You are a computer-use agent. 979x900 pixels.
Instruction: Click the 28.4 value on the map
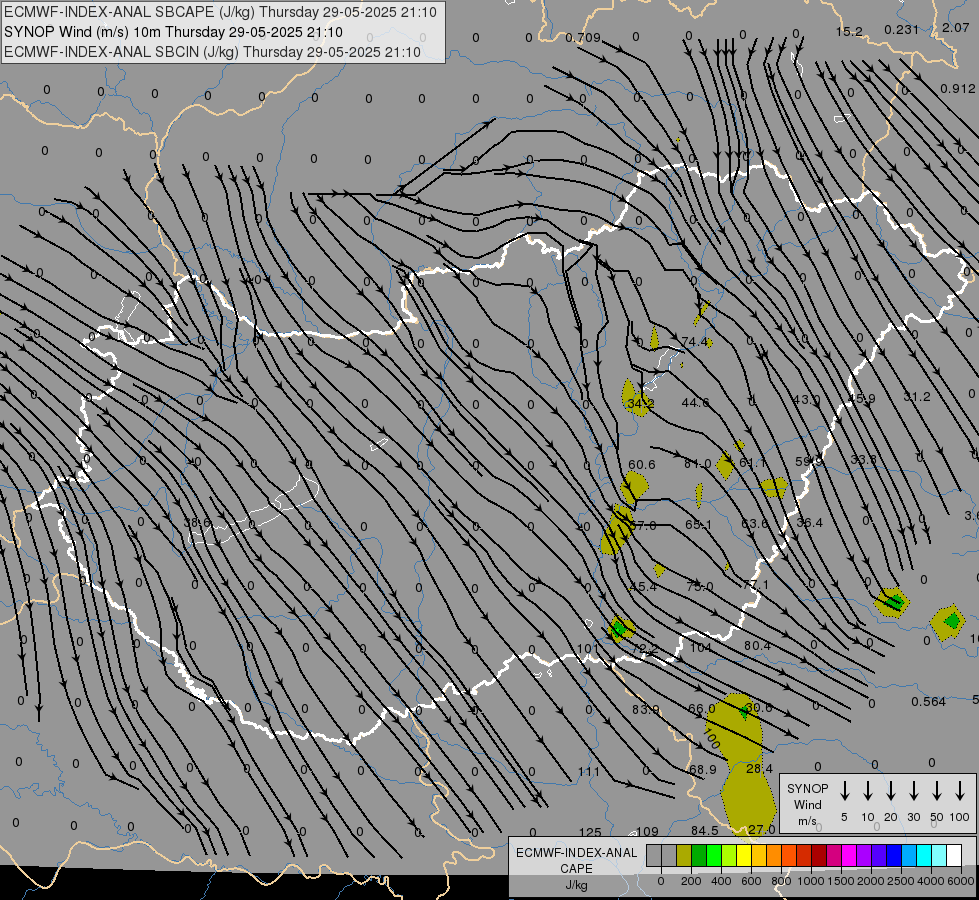click(759, 769)
